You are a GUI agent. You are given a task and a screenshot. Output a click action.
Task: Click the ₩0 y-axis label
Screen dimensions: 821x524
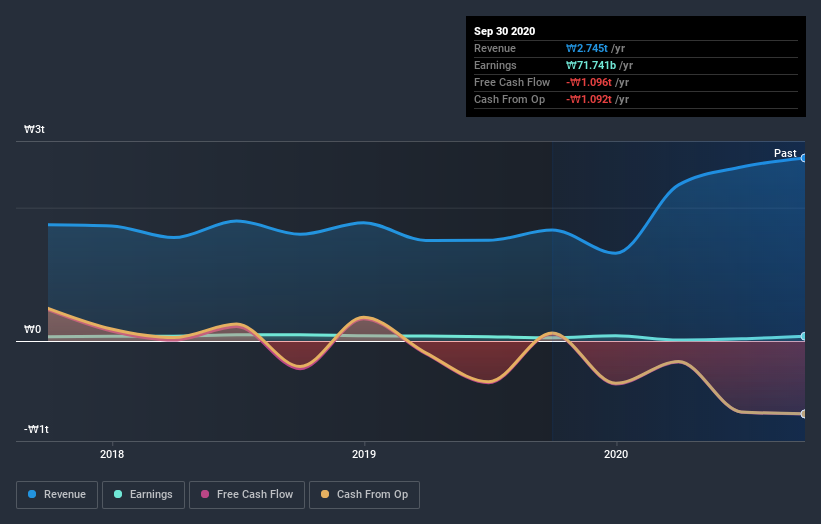pos(32,329)
